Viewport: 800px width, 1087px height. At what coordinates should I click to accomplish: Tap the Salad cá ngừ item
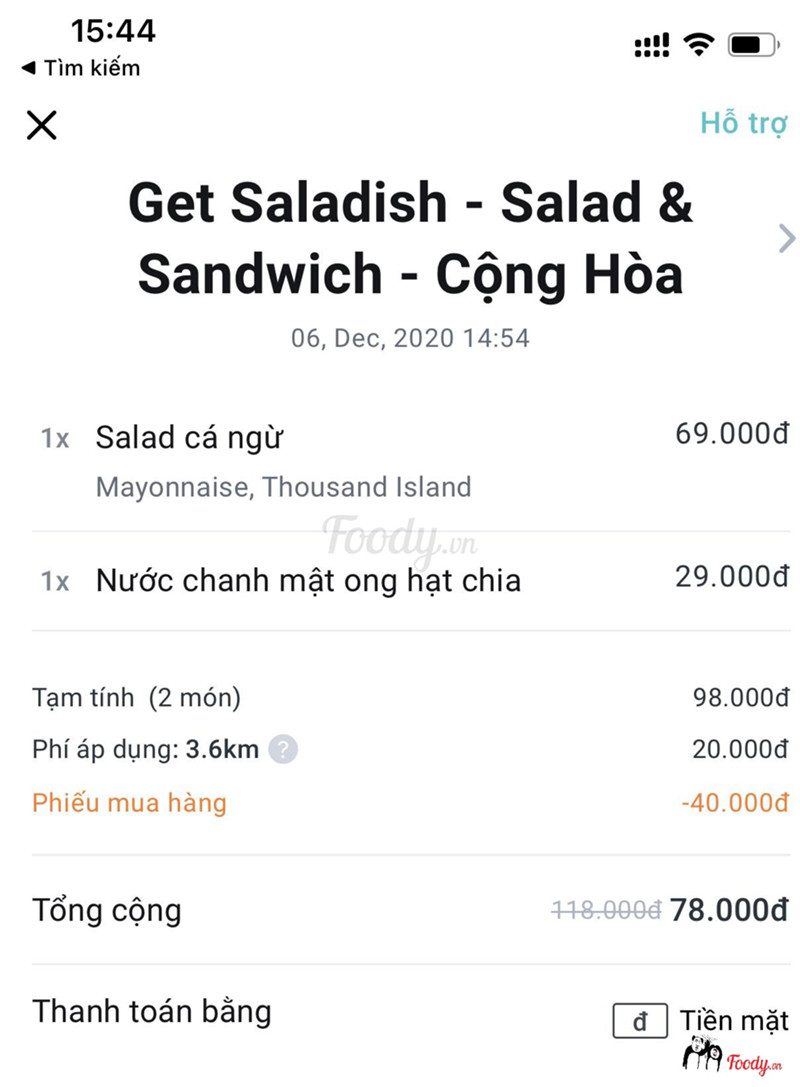pyautogui.click(x=190, y=438)
